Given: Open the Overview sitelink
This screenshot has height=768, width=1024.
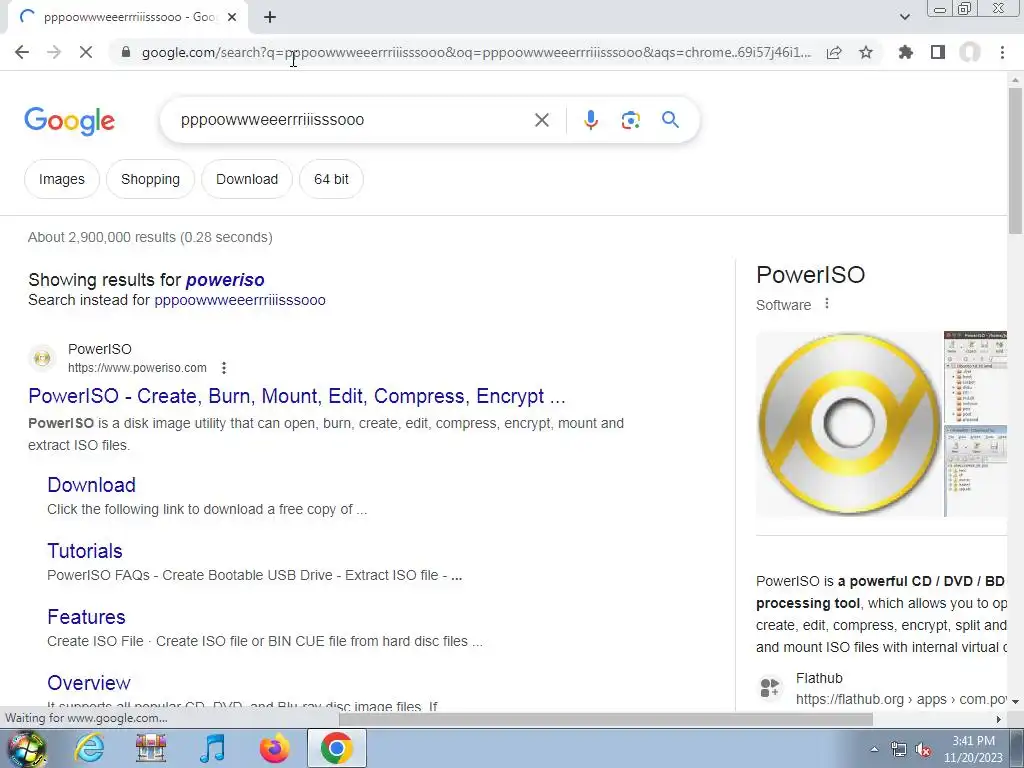Looking at the screenshot, I should point(89,683).
